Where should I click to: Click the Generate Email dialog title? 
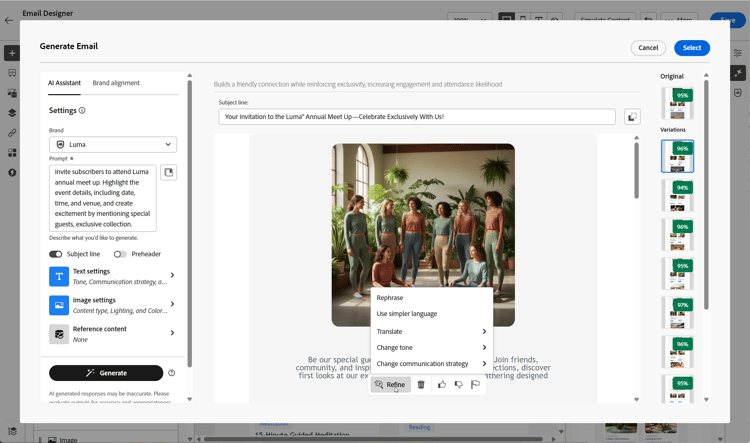pyautogui.click(x=69, y=46)
